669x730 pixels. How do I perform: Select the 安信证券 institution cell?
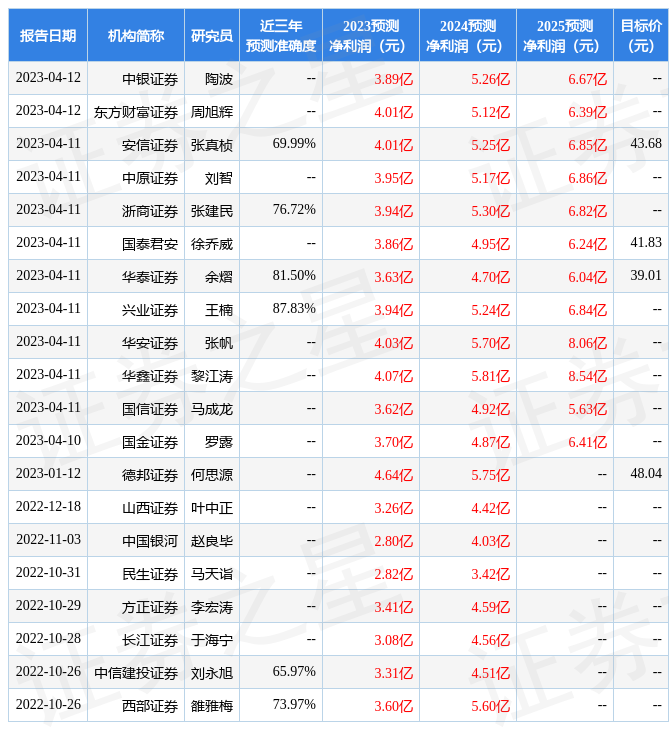[136, 145]
